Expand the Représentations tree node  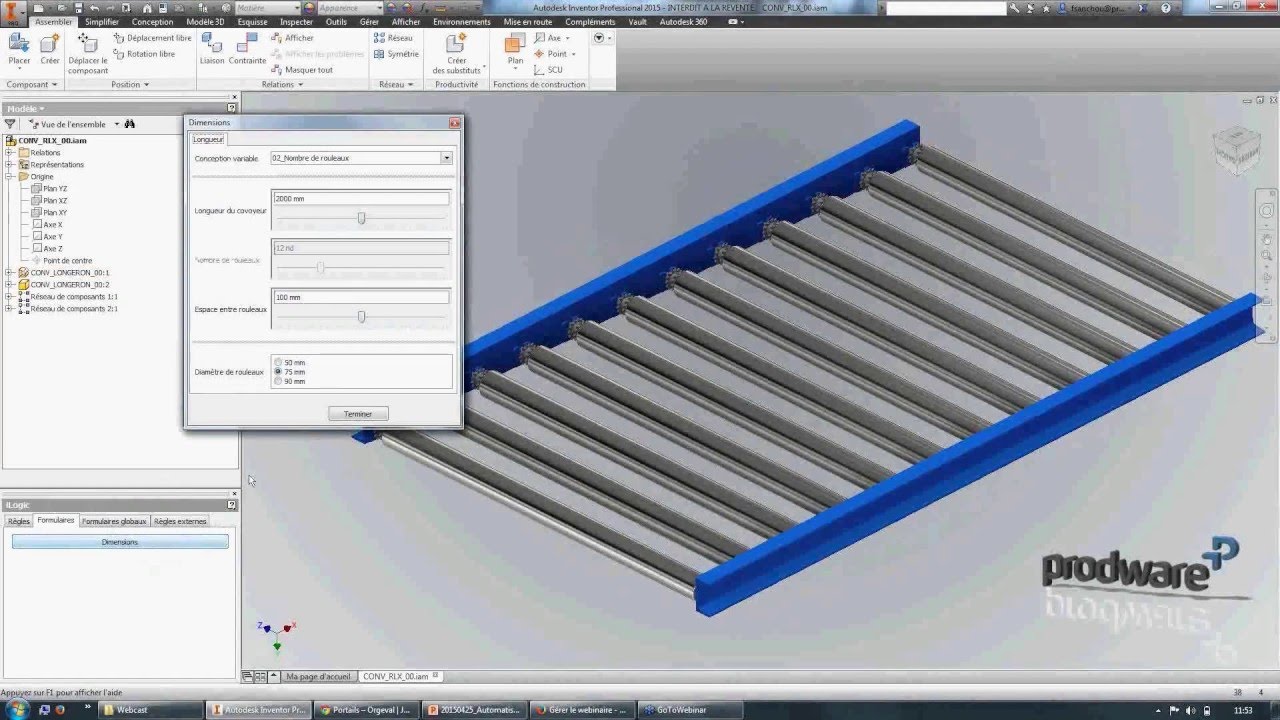[9, 165]
